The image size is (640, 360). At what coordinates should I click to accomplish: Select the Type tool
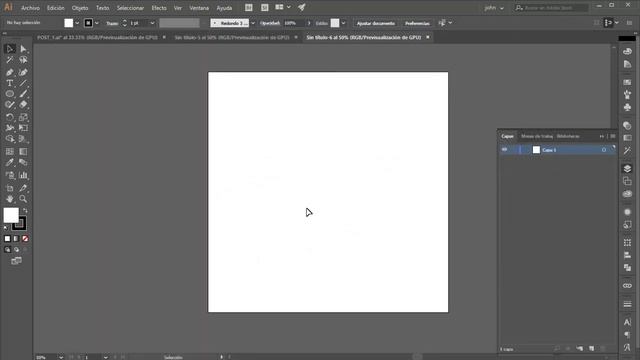[9, 83]
